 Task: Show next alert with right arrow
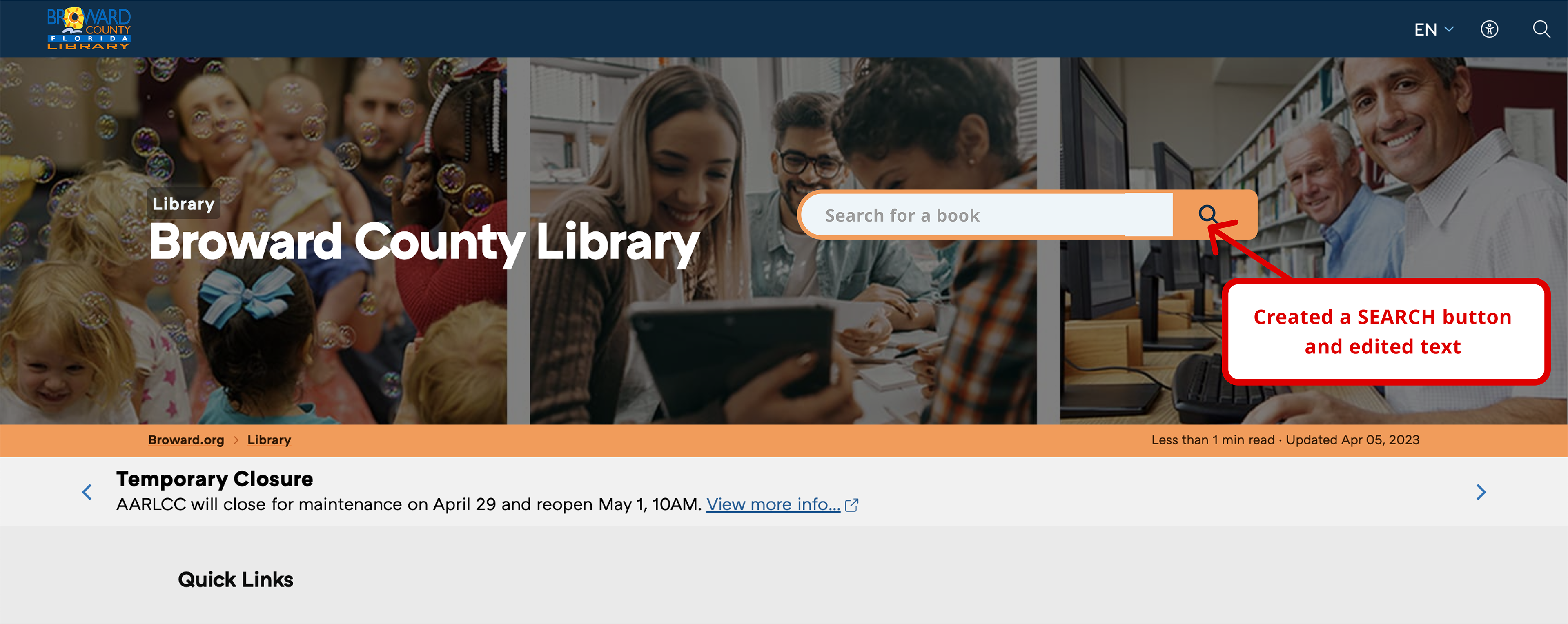[1481, 492]
